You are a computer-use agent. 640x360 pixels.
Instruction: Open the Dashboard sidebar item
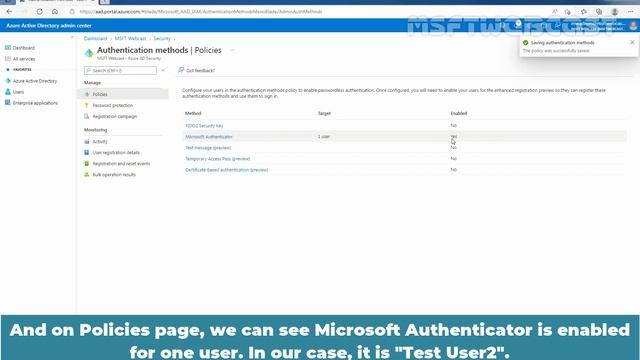24,48
